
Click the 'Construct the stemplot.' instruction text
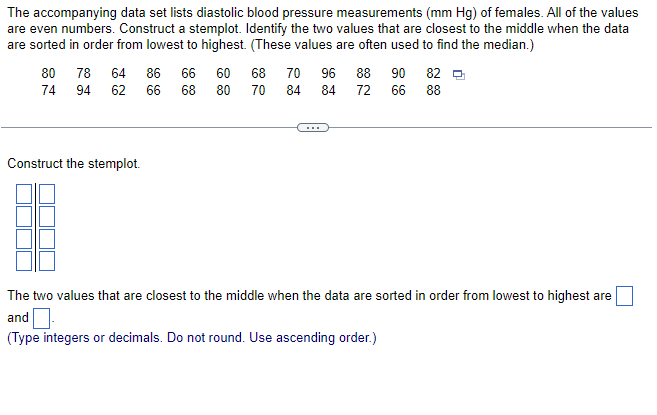(x=74, y=163)
